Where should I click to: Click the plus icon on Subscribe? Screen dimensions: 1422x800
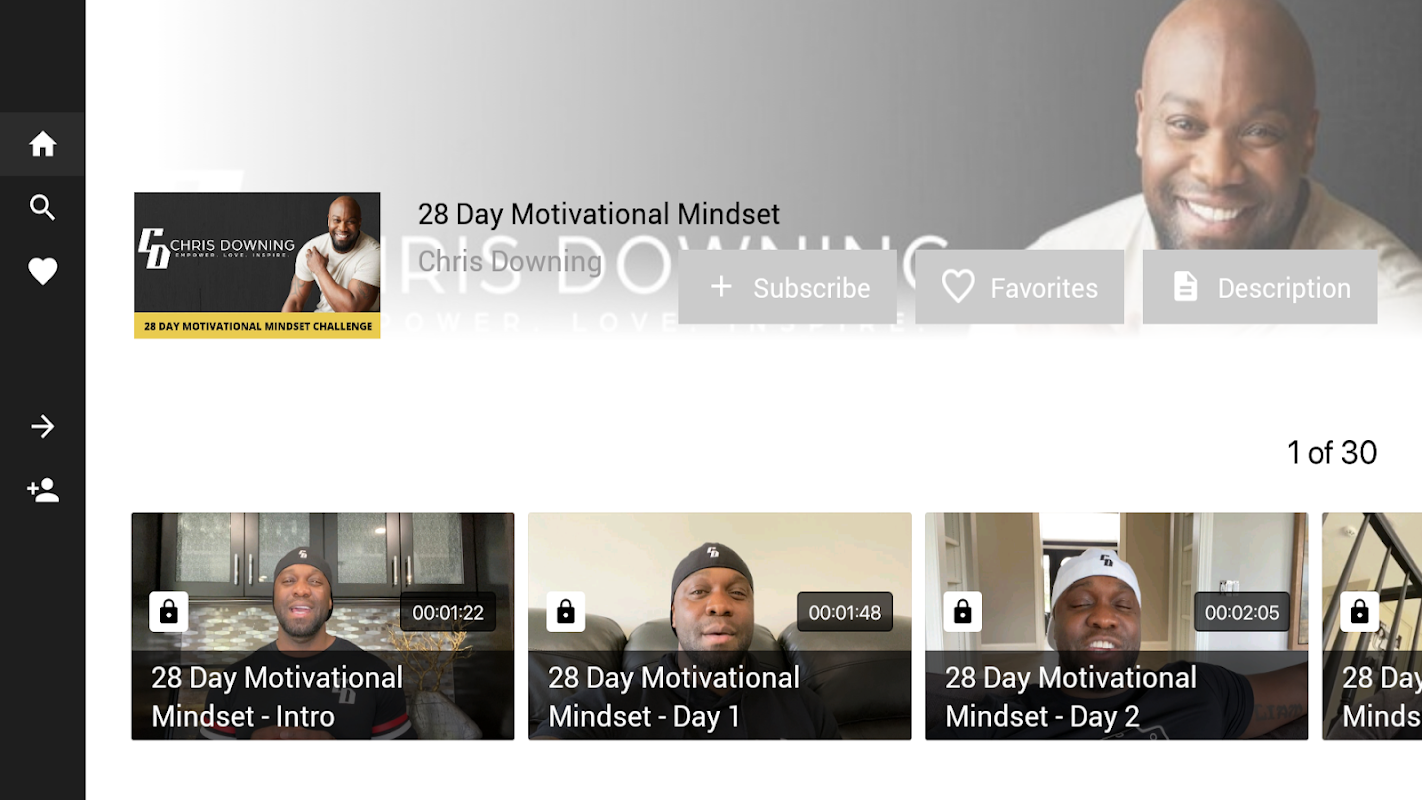(721, 287)
